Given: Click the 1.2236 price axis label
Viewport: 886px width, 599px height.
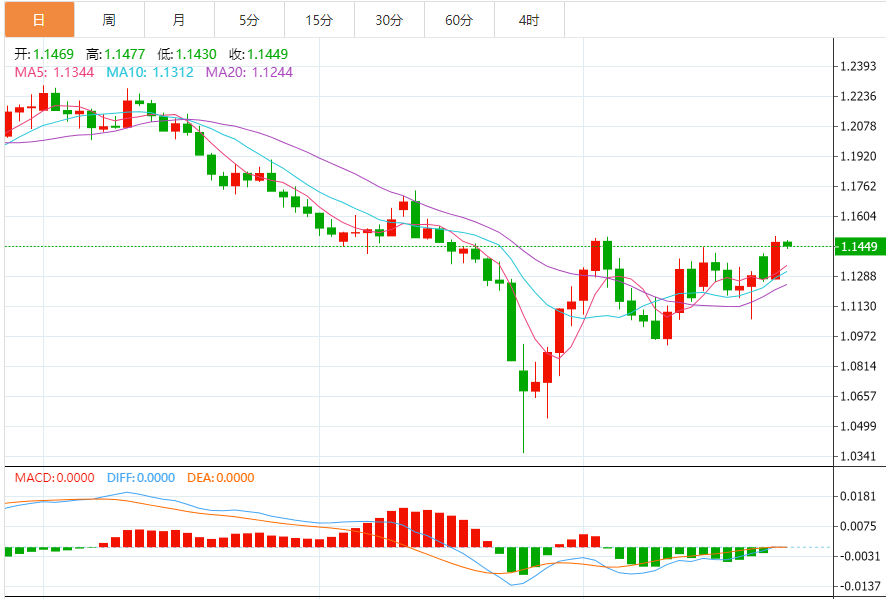Looking at the screenshot, I should [x=858, y=97].
